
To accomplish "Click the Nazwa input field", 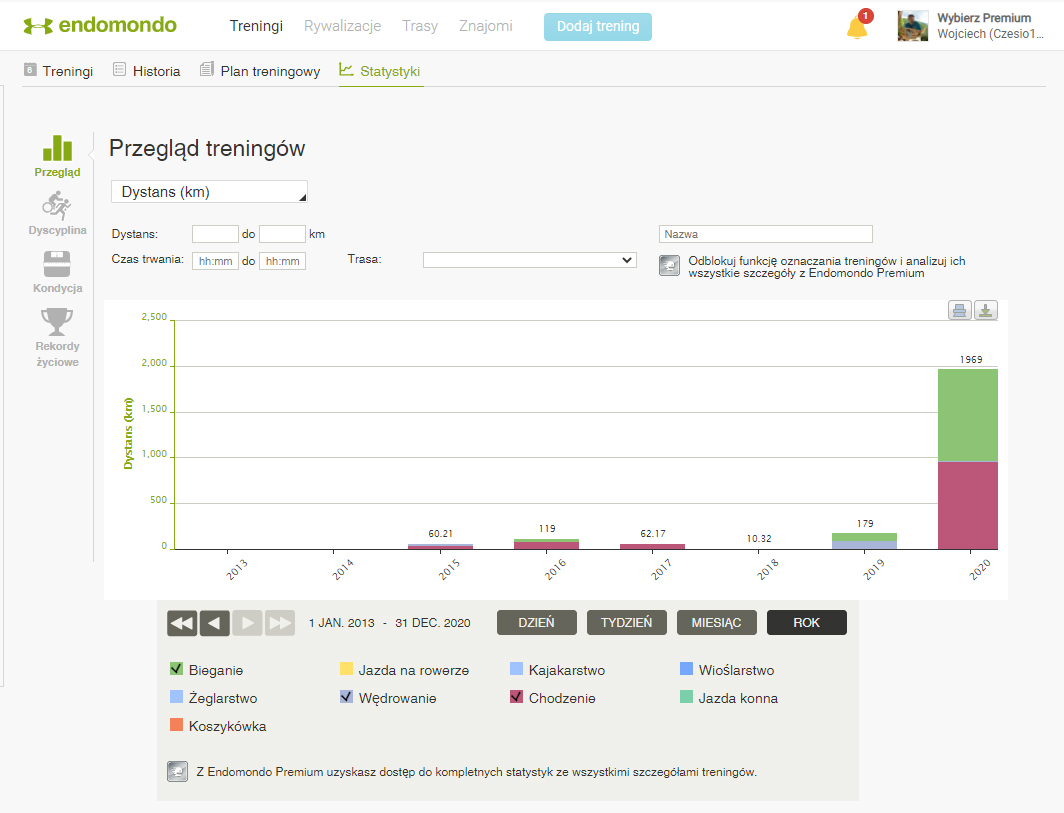I will (x=765, y=234).
